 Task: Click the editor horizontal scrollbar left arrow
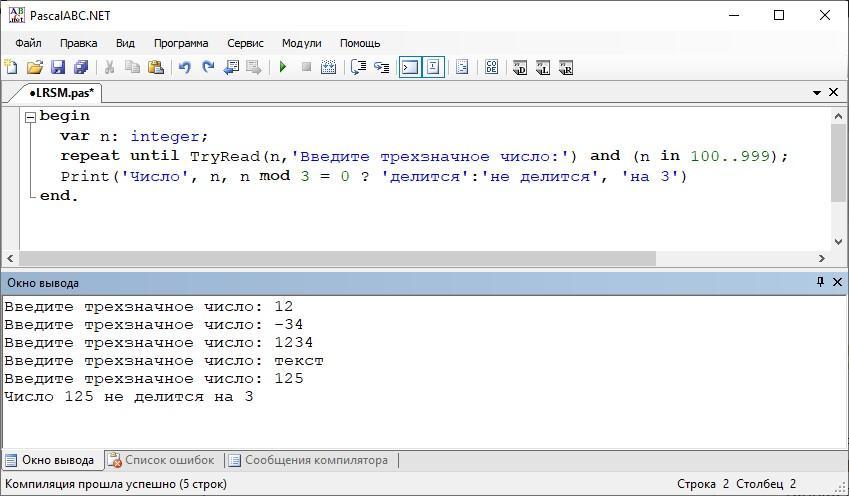10,259
